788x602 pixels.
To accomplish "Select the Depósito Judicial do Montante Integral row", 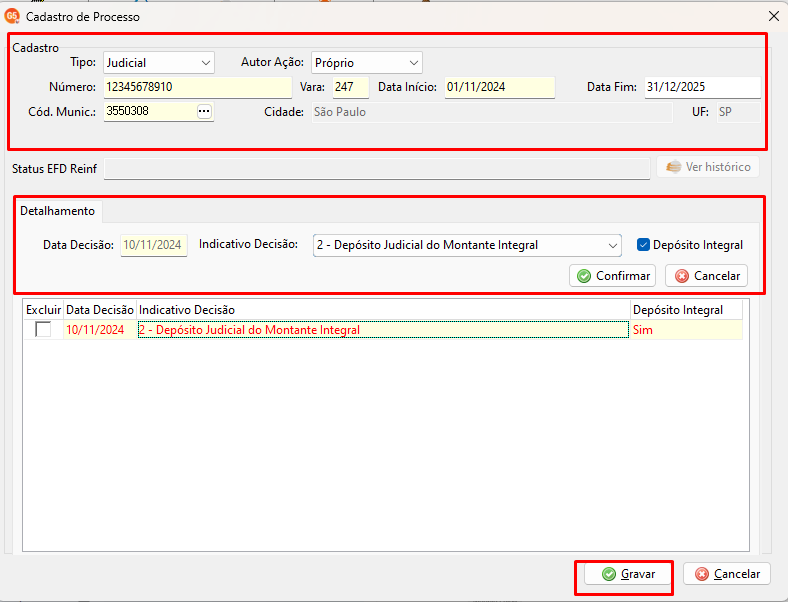I will coord(383,330).
